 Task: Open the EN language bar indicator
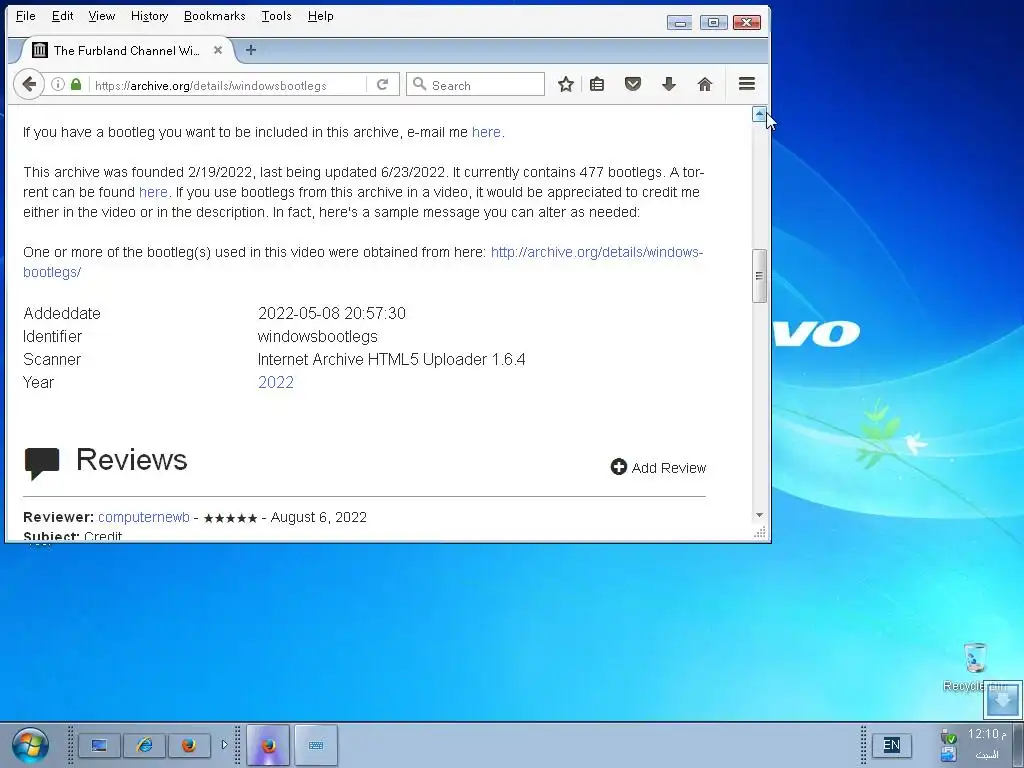[x=891, y=744]
